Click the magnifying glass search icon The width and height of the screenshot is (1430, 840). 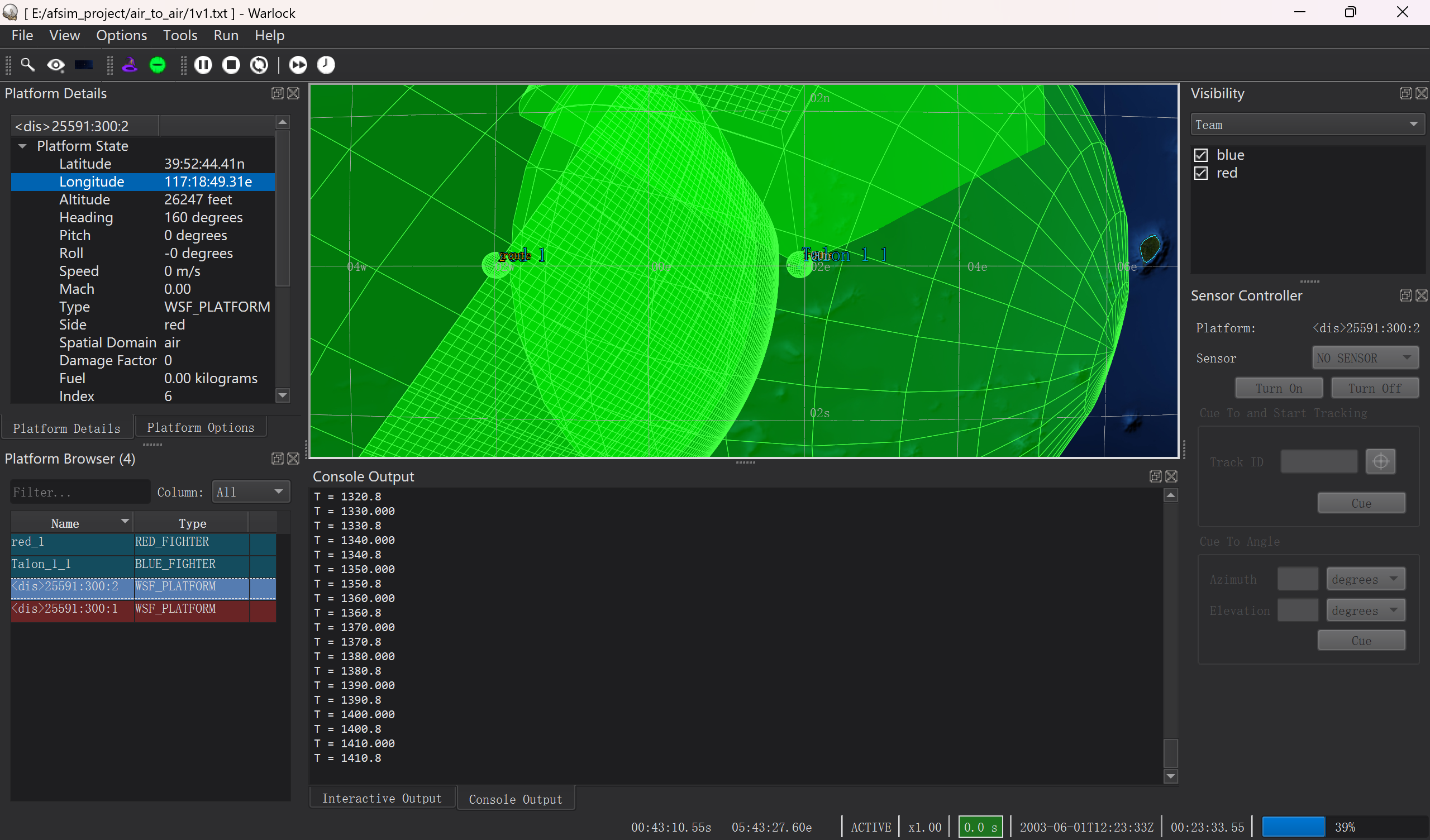click(x=27, y=65)
